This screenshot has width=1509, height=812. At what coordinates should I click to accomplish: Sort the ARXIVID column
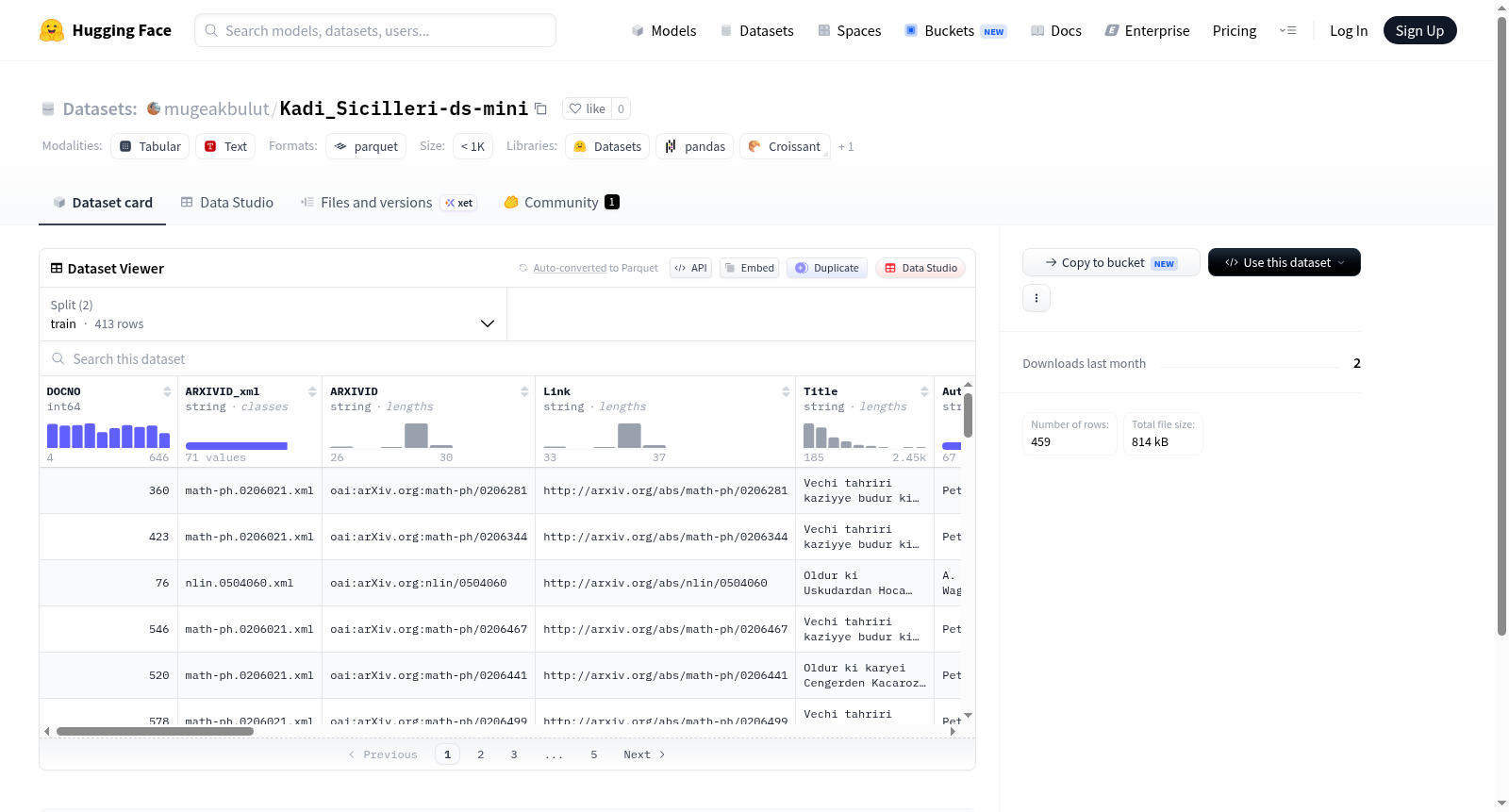[x=525, y=391]
